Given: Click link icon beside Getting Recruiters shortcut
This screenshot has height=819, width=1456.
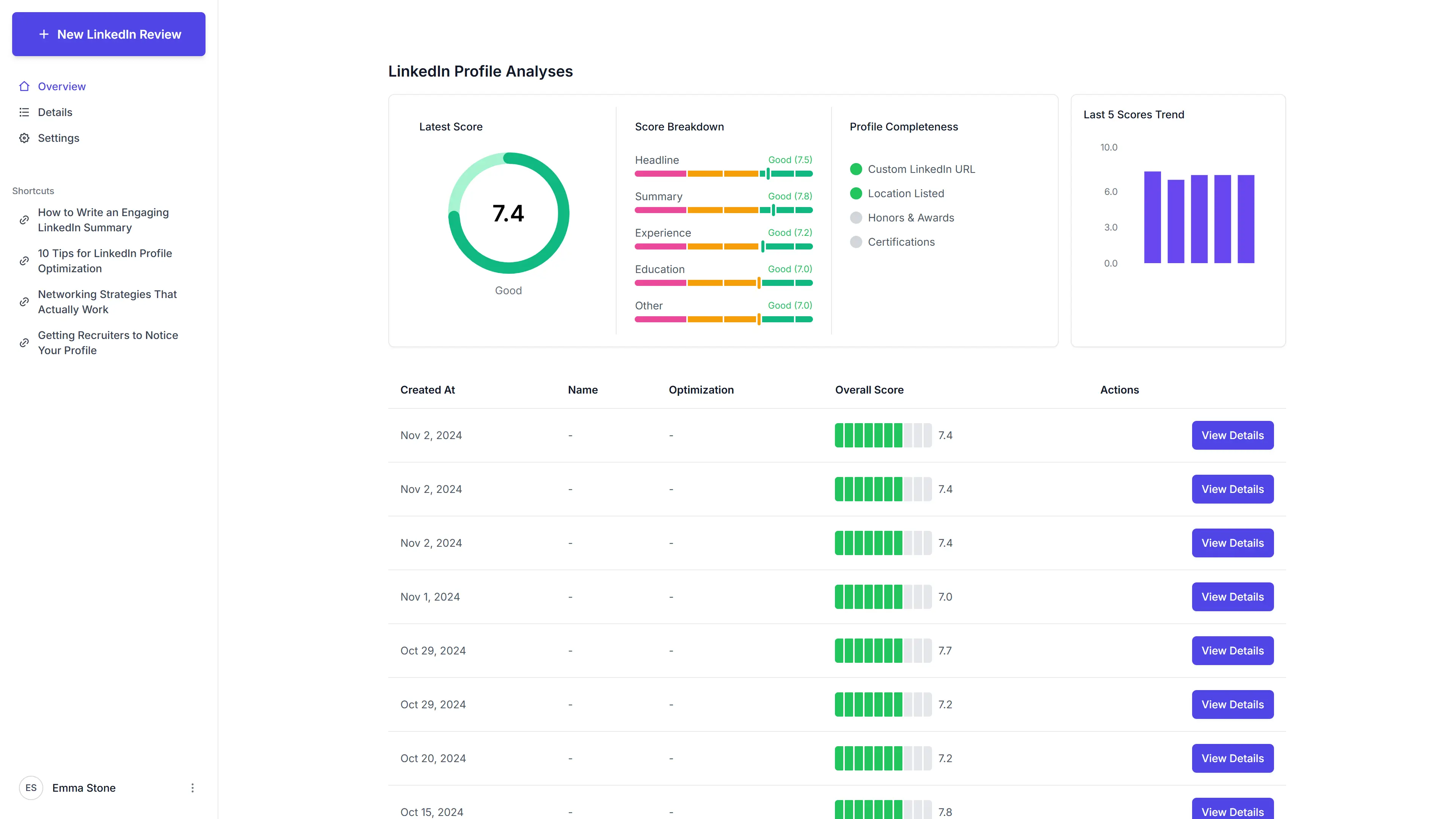Looking at the screenshot, I should [24, 343].
